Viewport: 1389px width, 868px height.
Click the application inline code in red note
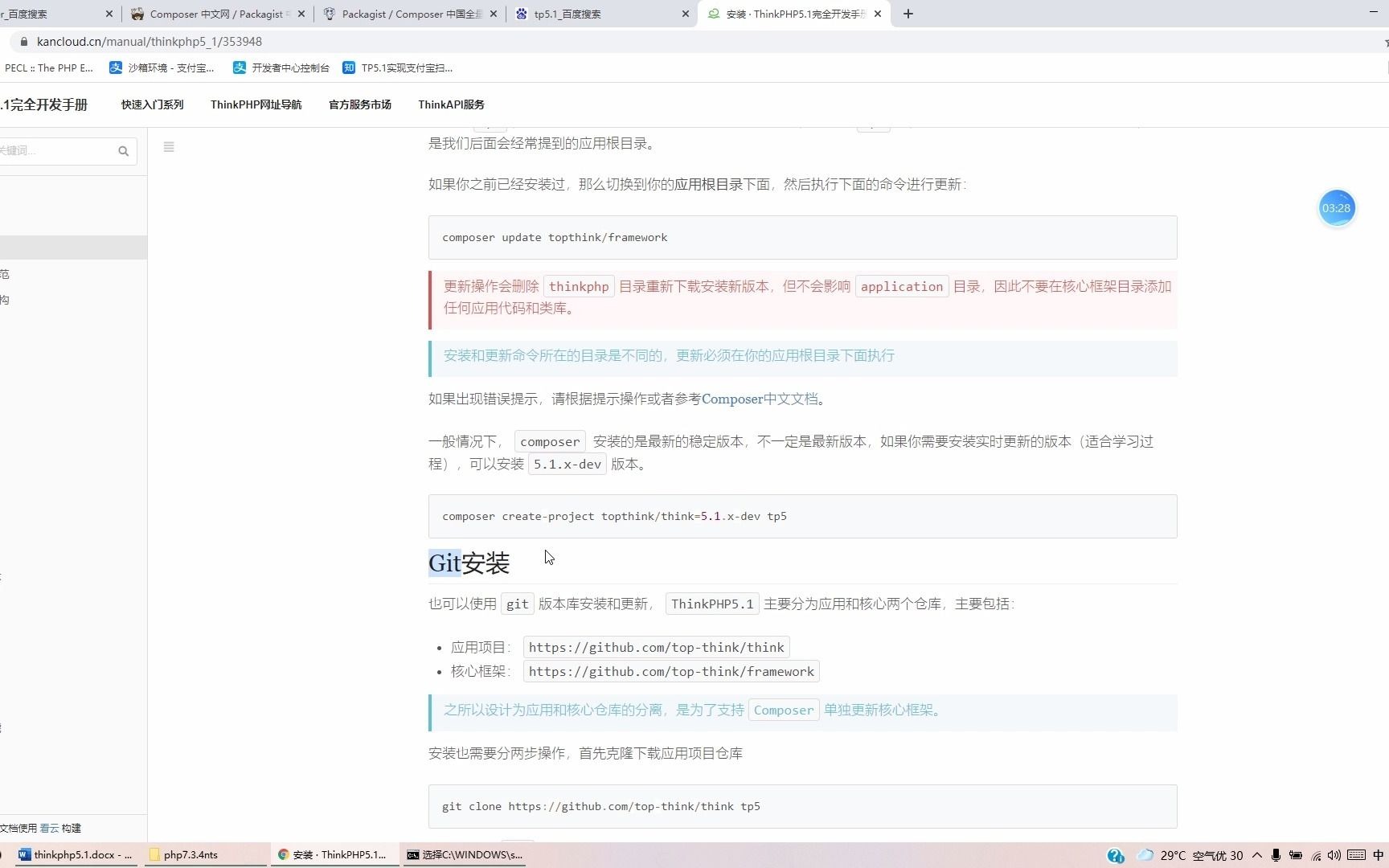click(x=902, y=286)
